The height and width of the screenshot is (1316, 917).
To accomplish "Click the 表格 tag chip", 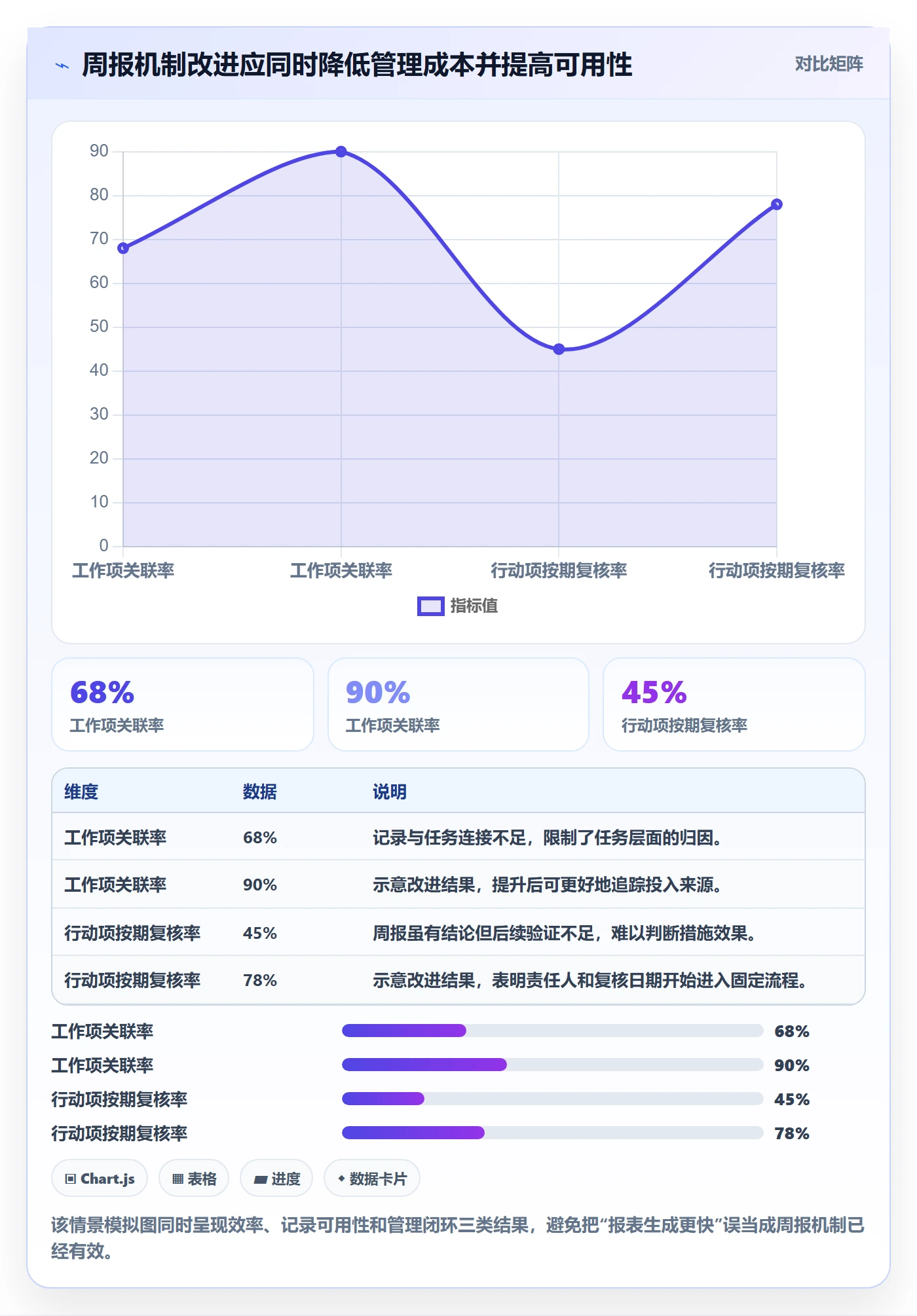I will coord(194,1179).
